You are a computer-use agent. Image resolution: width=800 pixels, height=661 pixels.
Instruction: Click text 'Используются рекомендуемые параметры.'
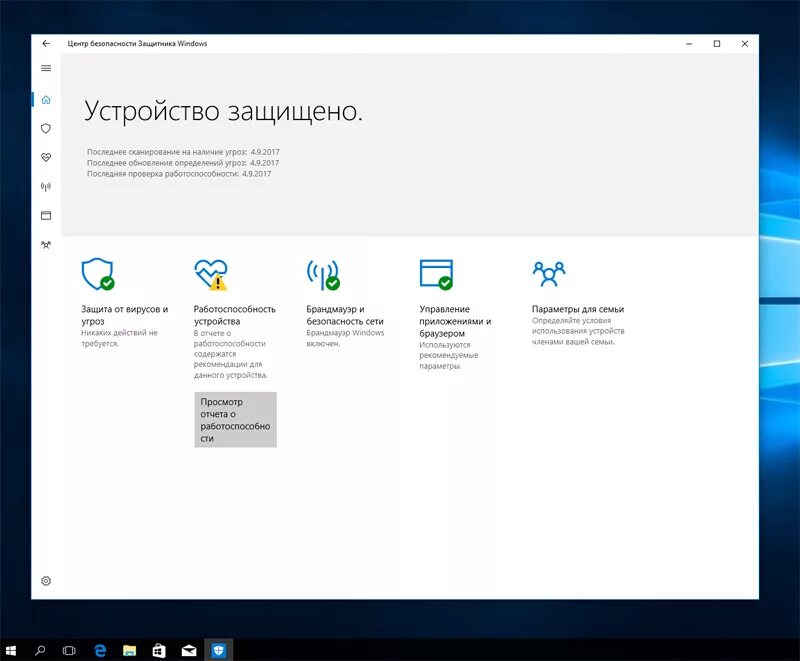[448, 355]
